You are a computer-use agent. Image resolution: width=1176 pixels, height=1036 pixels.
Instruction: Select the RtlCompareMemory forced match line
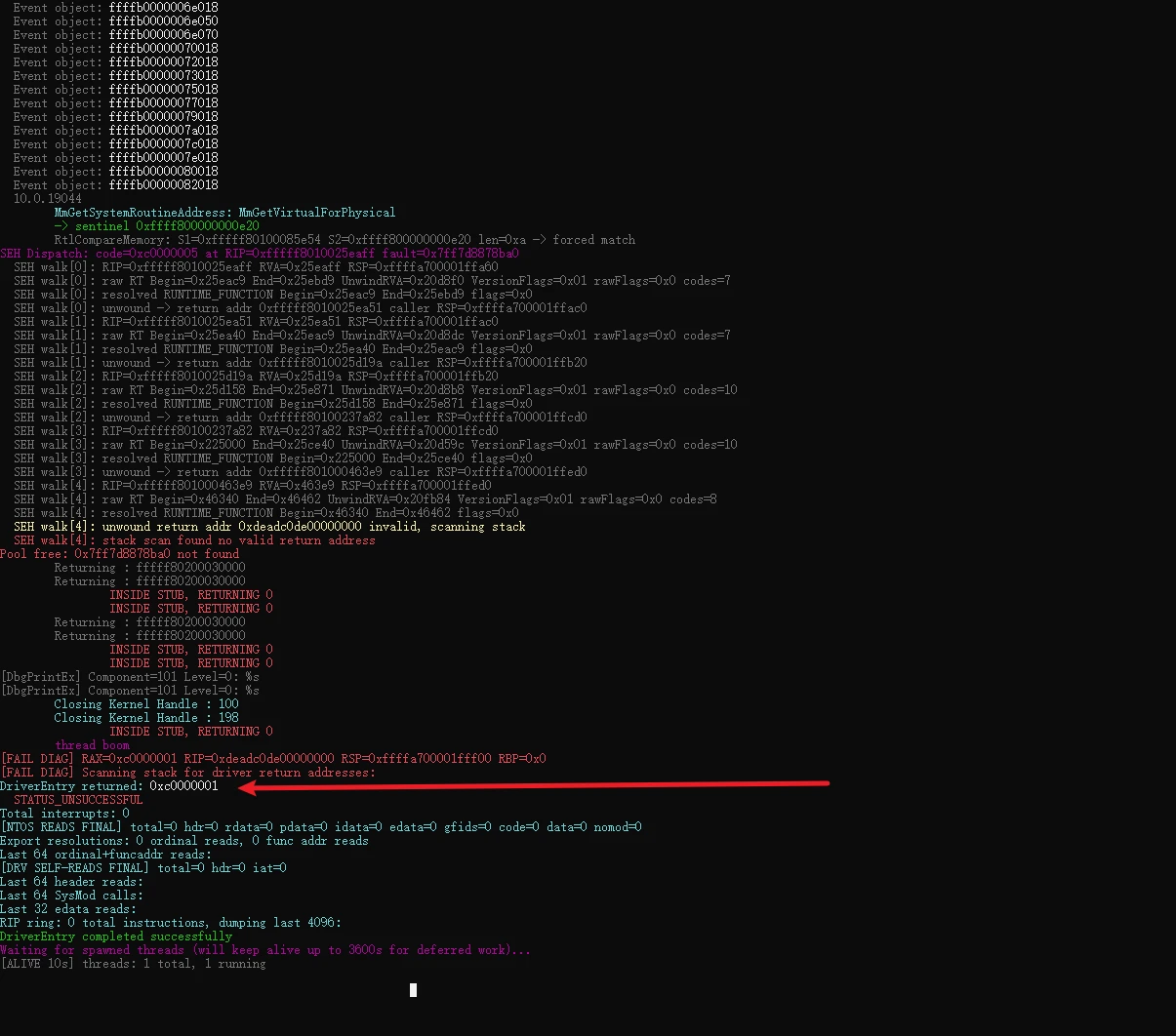345,239
